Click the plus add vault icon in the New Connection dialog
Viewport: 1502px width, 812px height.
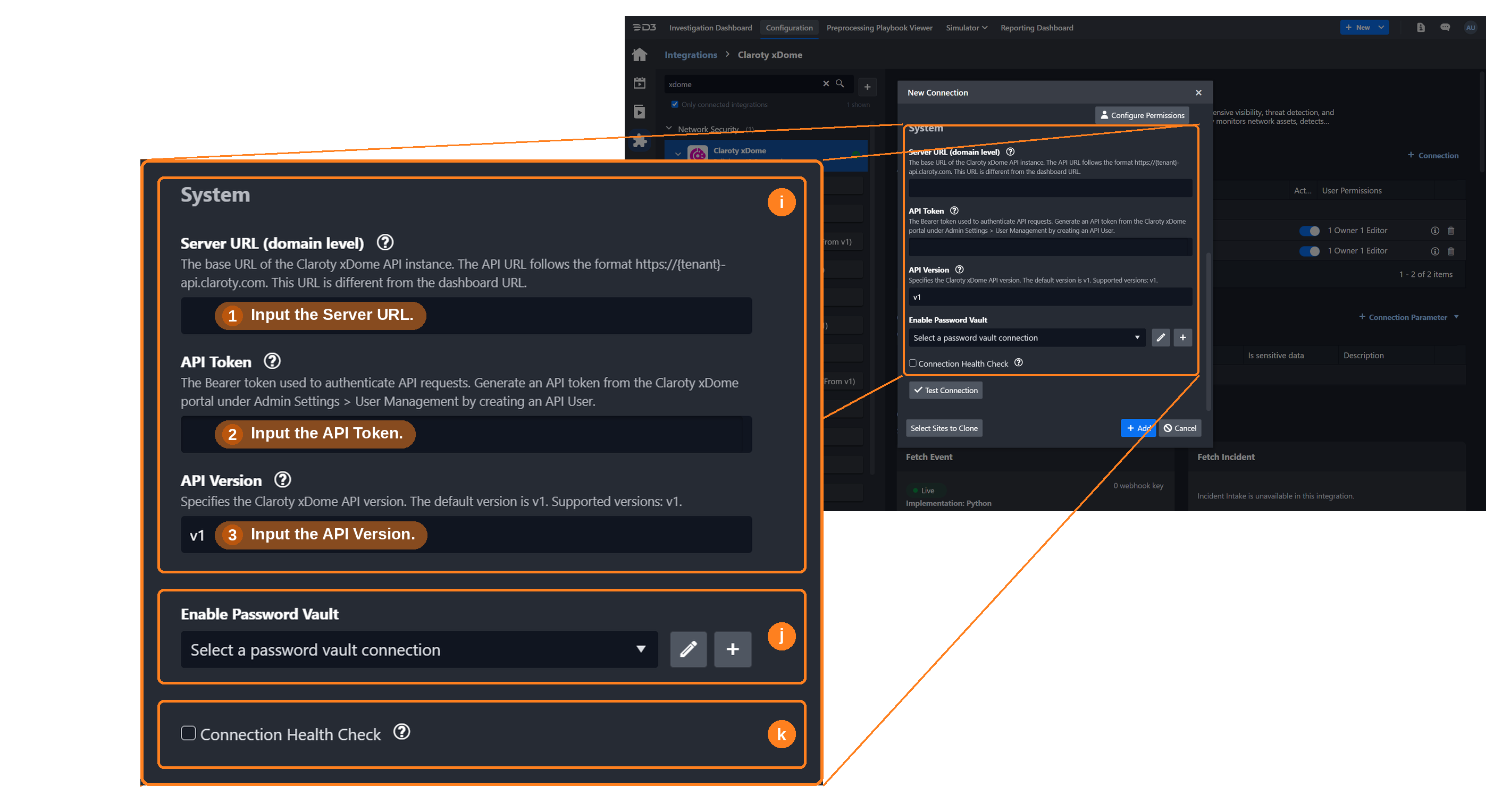pyautogui.click(x=1182, y=337)
